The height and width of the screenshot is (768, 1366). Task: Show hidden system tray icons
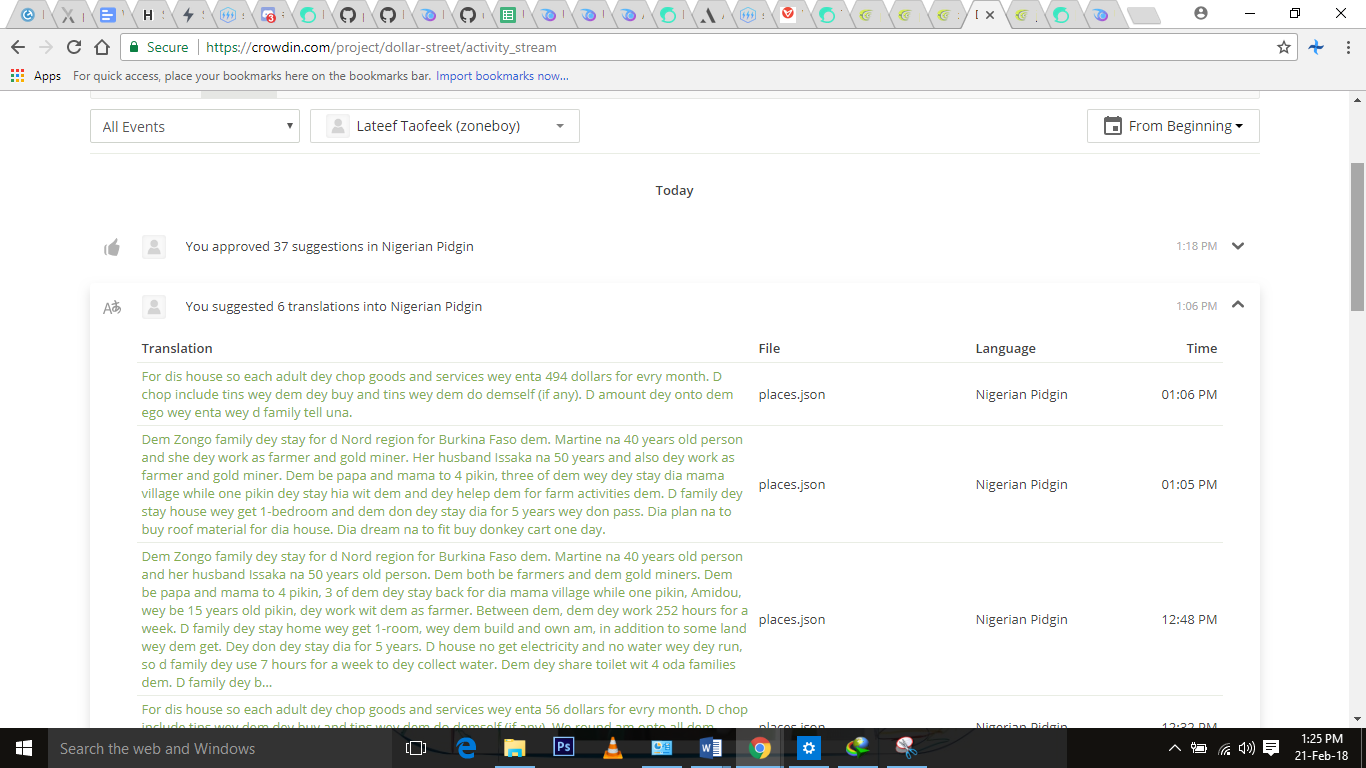[1175, 748]
